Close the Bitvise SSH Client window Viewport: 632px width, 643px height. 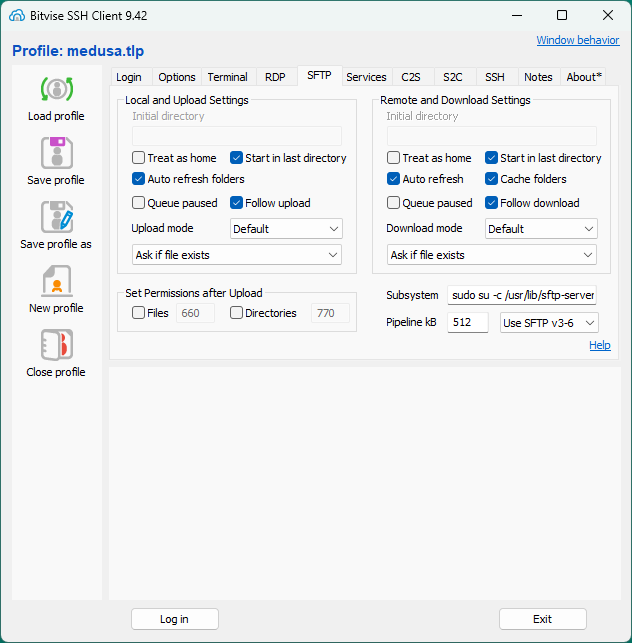coord(608,16)
